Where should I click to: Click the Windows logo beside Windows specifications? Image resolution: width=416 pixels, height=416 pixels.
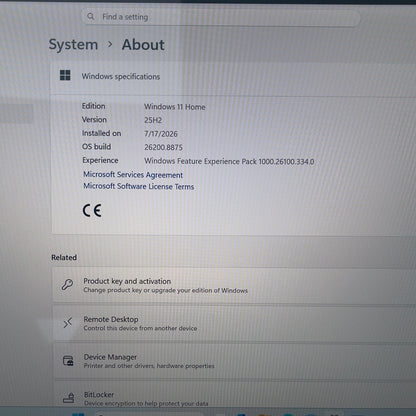65,75
